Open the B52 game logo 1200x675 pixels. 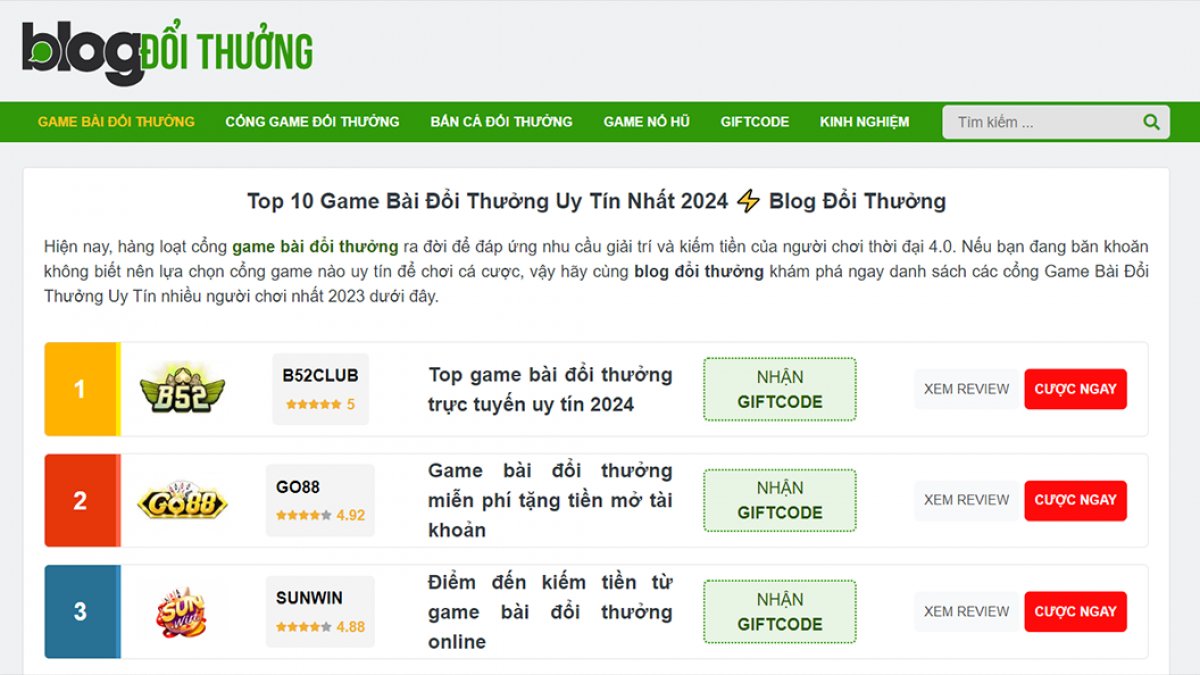182,389
